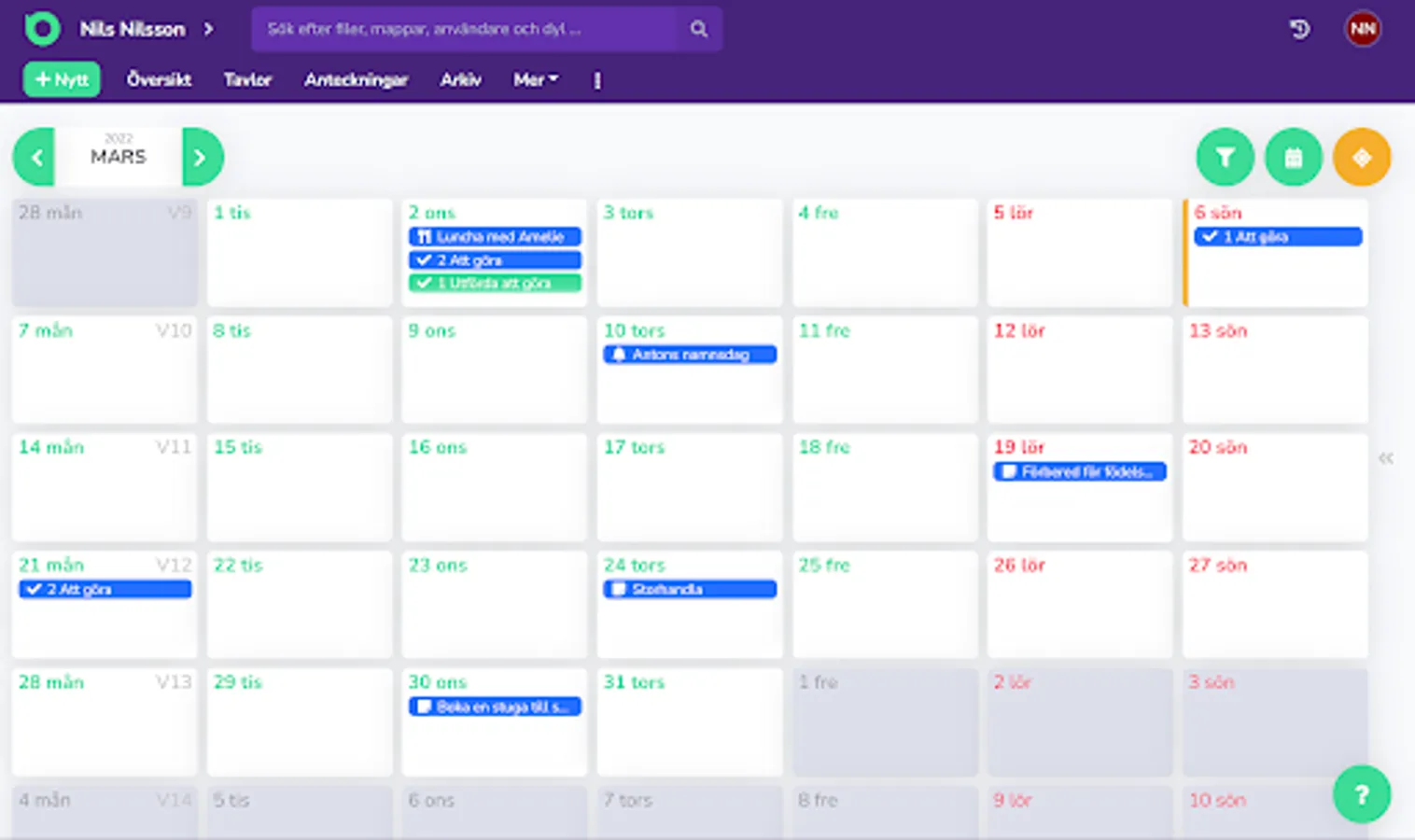Collapse the side panel double chevron
This screenshot has height=840, width=1415.
(1386, 458)
